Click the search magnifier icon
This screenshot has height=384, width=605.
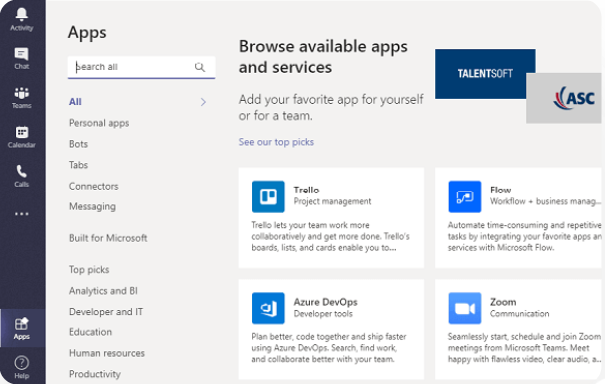point(200,67)
